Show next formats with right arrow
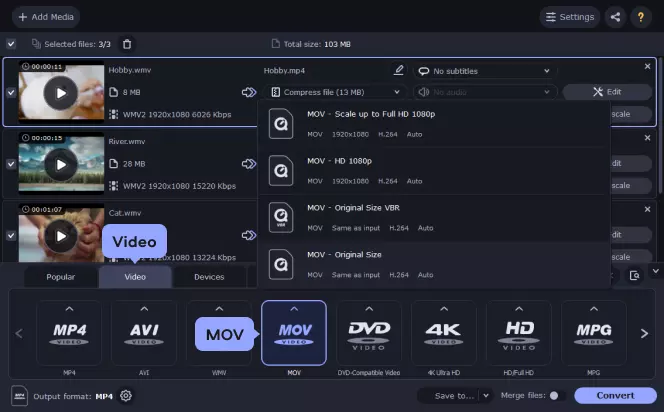Screen dimensions: 664x412 point(644,334)
